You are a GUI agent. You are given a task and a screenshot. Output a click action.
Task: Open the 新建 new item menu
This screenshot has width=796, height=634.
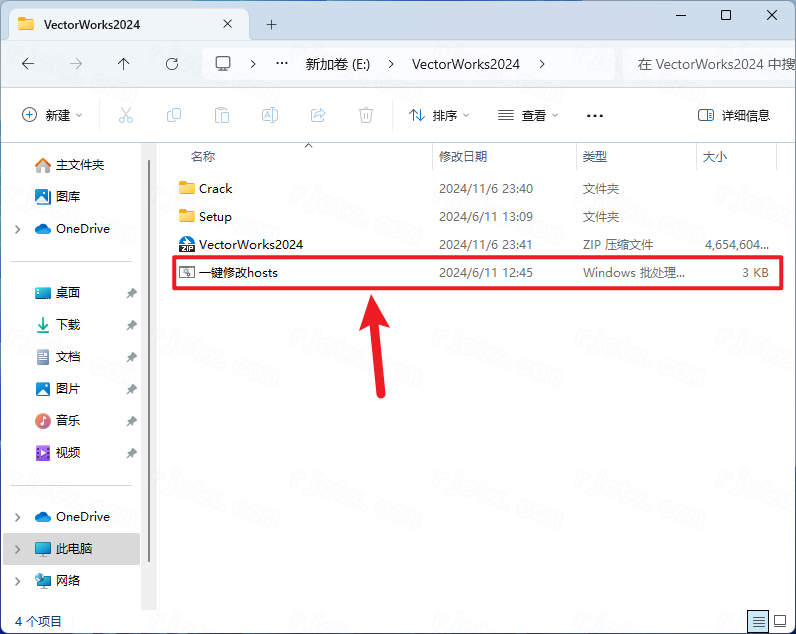click(x=53, y=115)
